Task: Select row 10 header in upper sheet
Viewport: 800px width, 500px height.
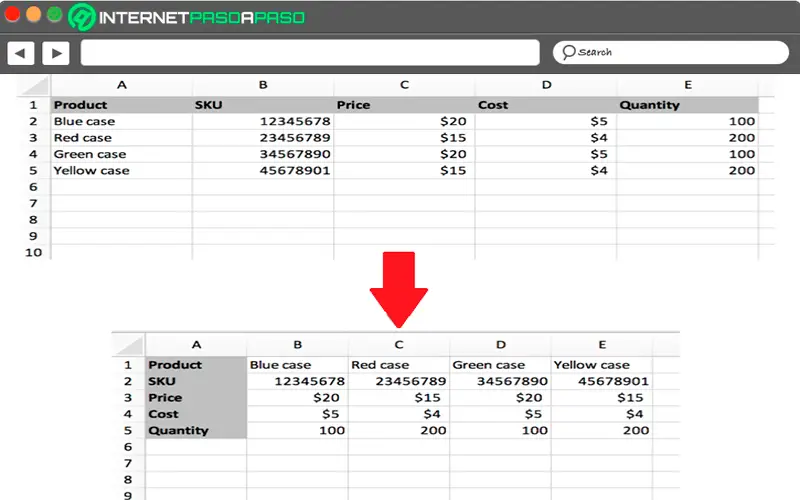Action: (34, 253)
